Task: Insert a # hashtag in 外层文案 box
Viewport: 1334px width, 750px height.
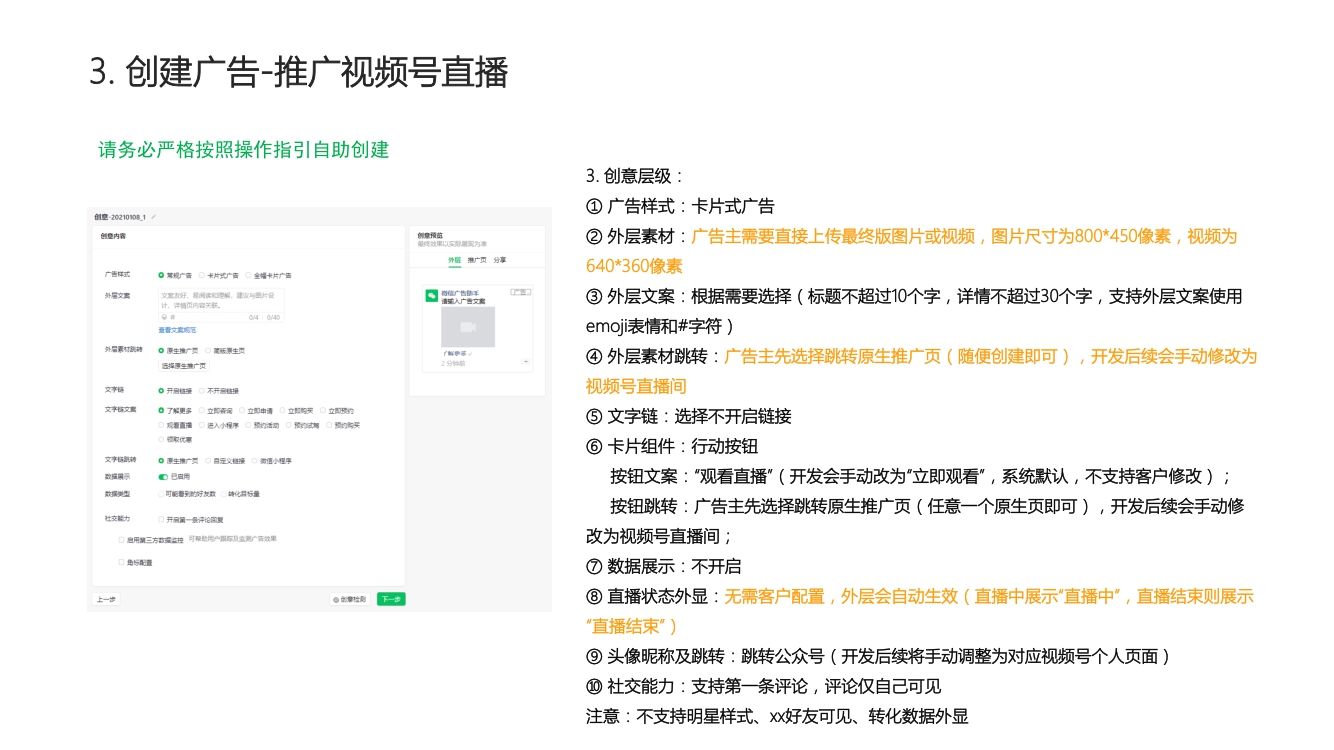Action: pyautogui.click(x=173, y=317)
